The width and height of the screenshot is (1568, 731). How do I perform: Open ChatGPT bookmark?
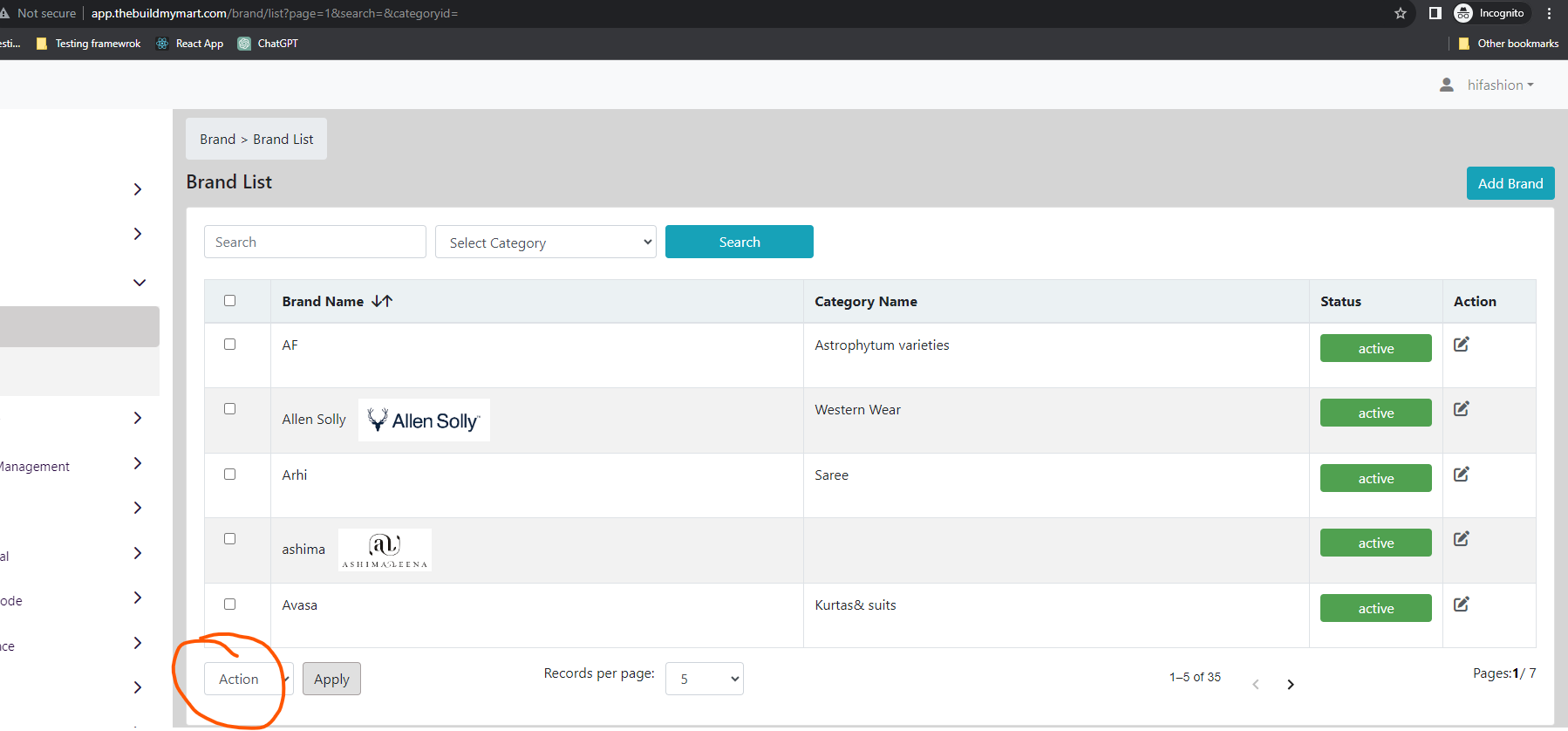(x=269, y=44)
